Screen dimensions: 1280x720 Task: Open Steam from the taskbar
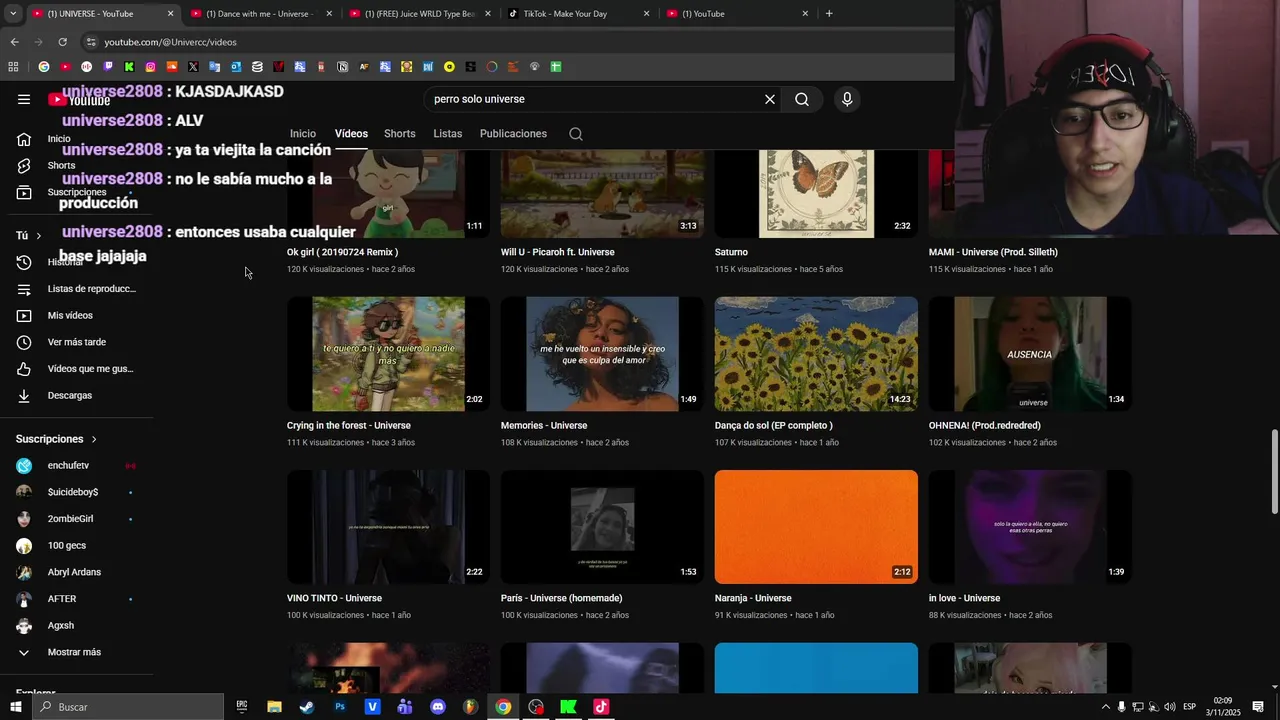pyautogui.click(x=307, y=707)
